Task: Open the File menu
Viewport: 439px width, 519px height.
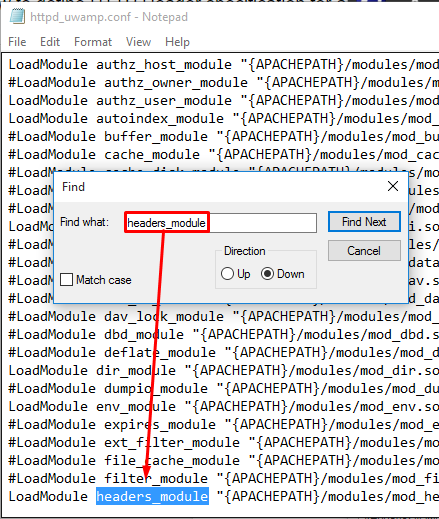Action: tap(17, 42)
